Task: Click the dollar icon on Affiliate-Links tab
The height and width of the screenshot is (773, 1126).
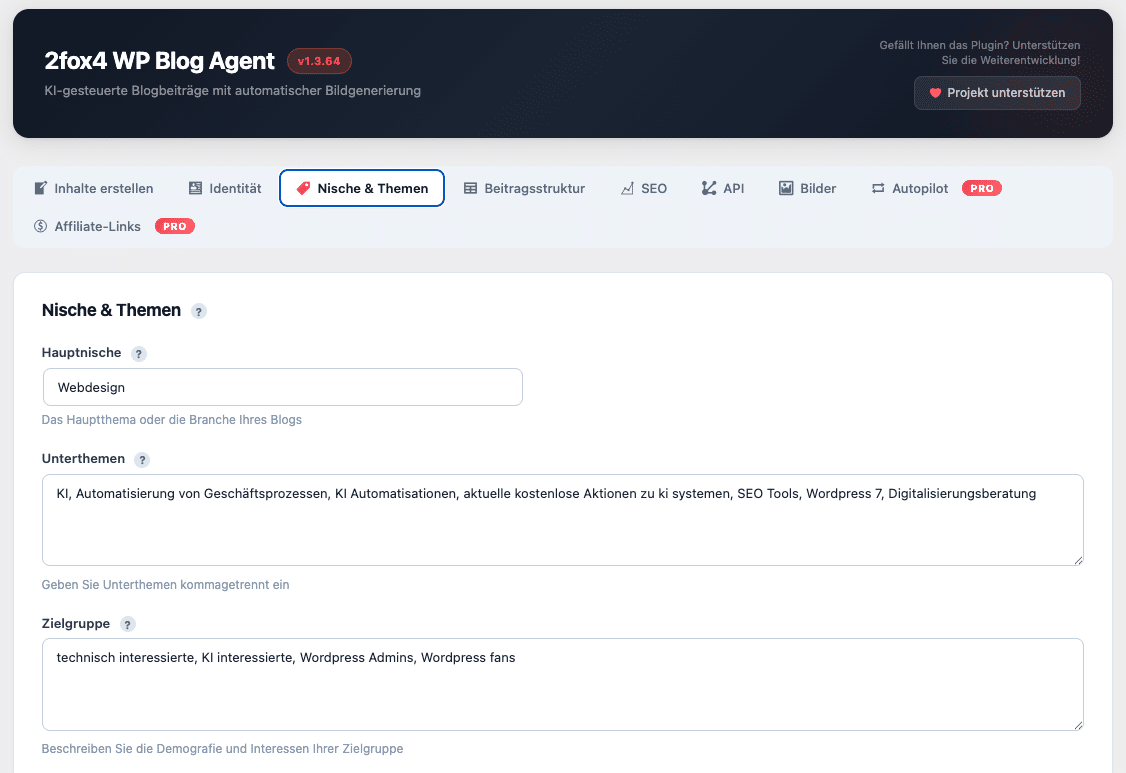Action: (40, 226)
